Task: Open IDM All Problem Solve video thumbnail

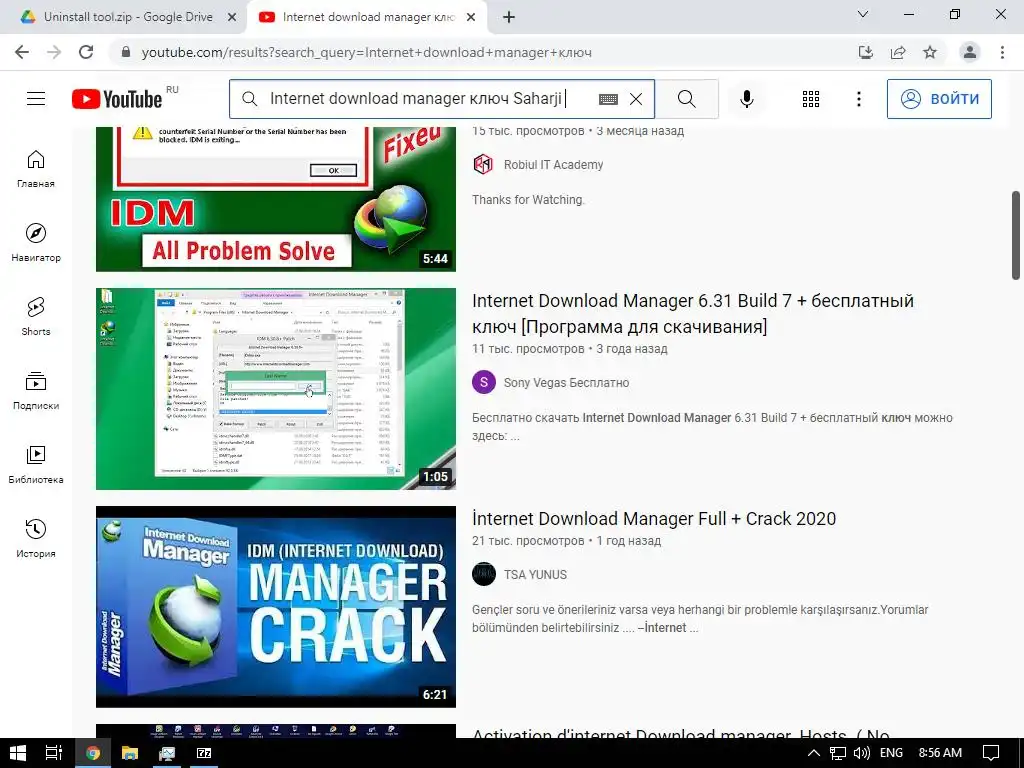Action: pos(276,199)
